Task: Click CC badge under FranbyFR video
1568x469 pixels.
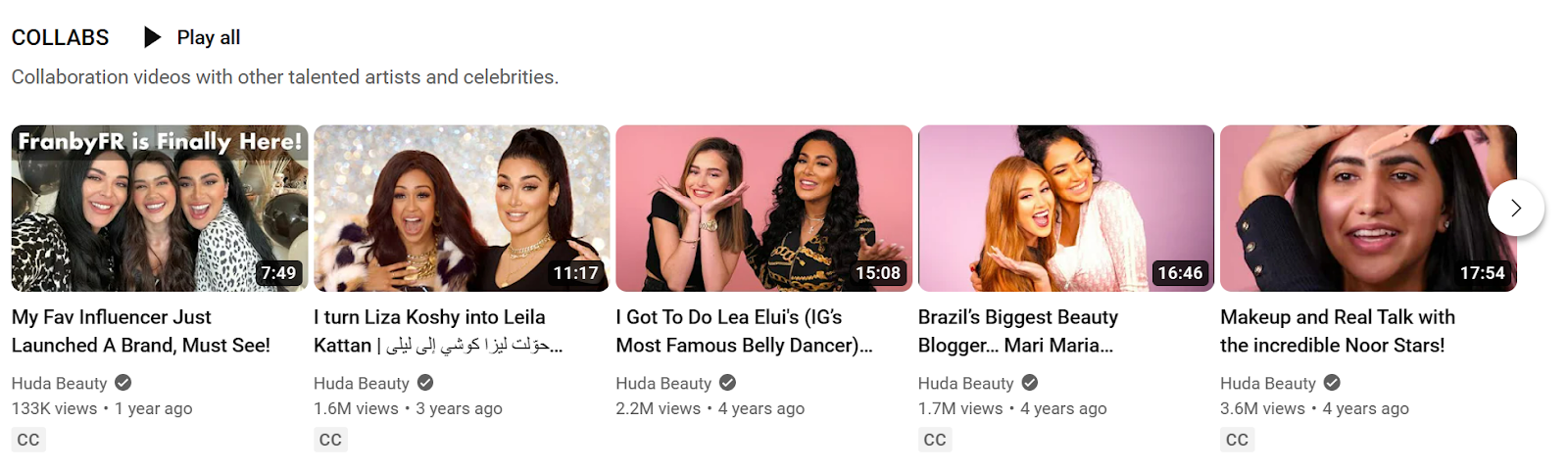Action: tap(28, 440)
